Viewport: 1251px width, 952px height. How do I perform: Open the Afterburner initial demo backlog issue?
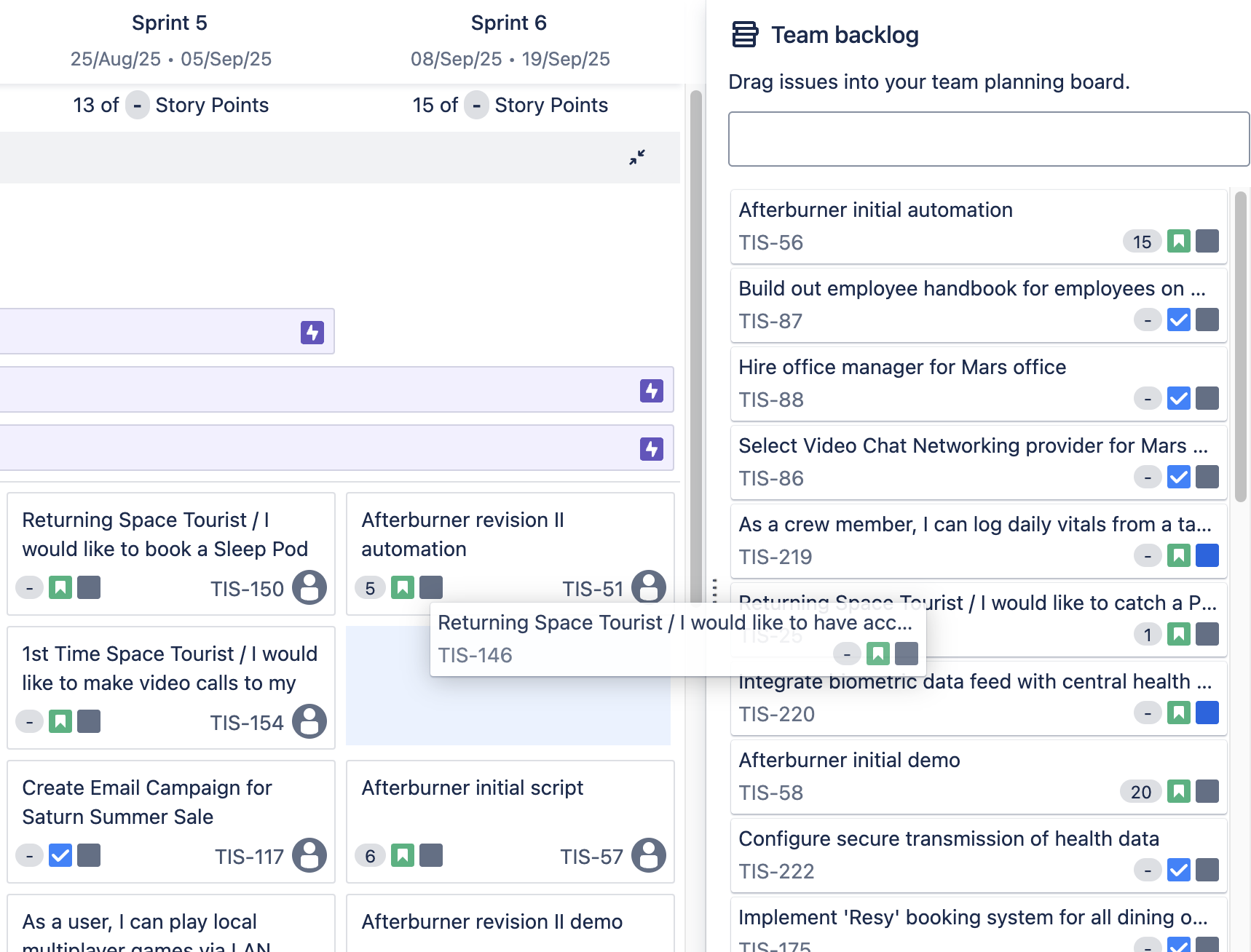coord(849,761)
